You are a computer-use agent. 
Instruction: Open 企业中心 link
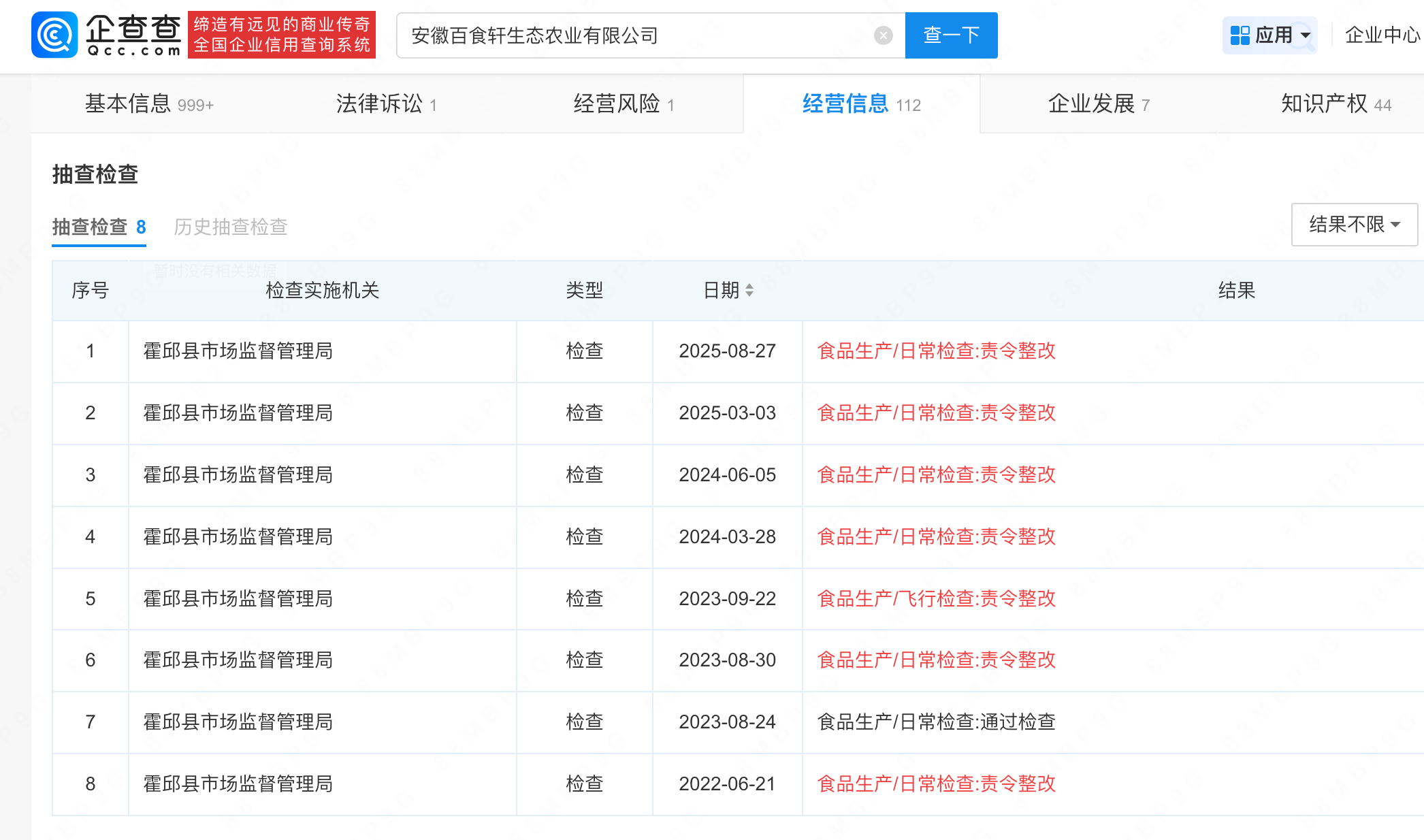1382,35
